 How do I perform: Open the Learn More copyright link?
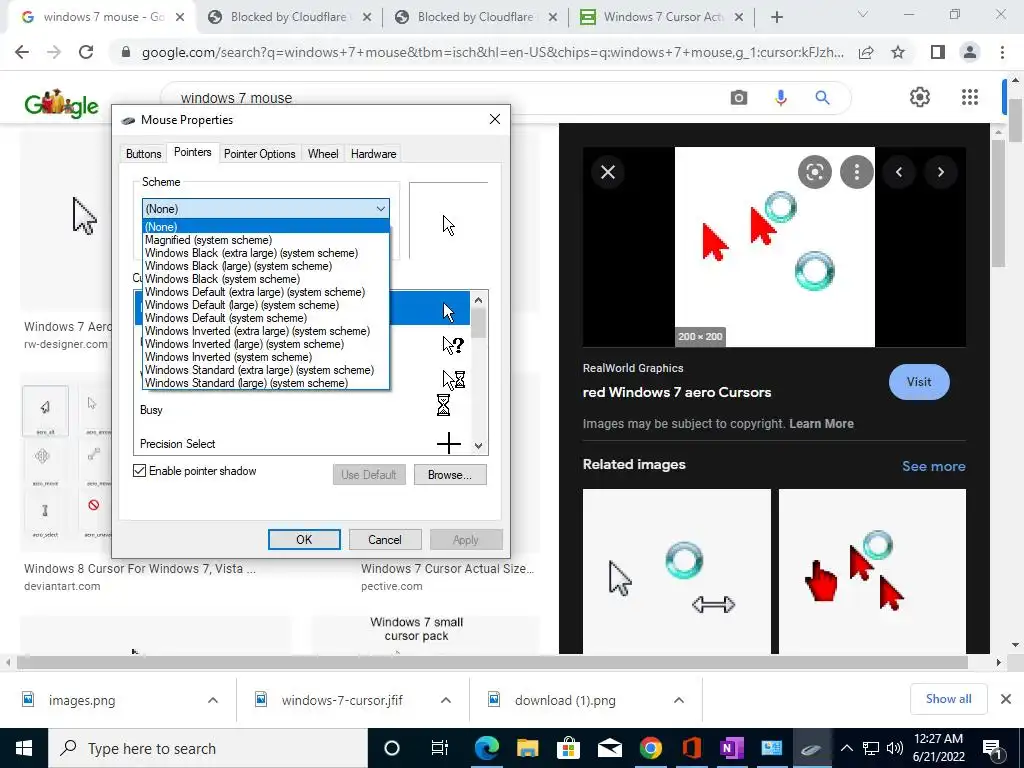[822, 424]
